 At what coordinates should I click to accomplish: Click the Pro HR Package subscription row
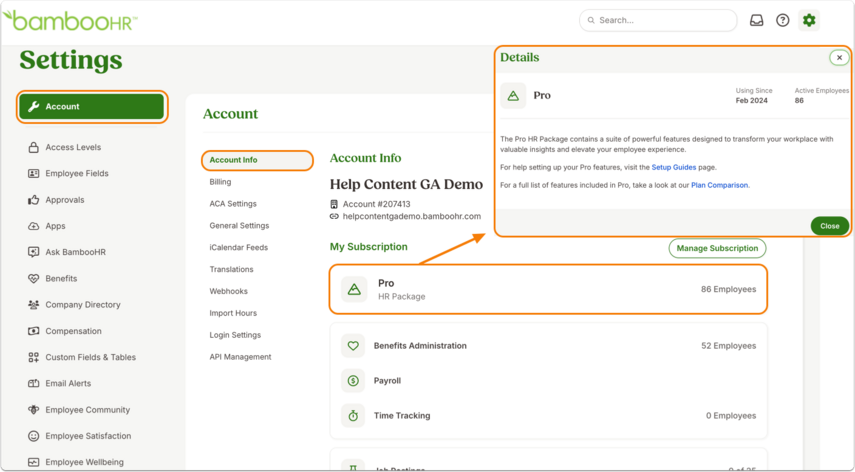tap(548, 289)
